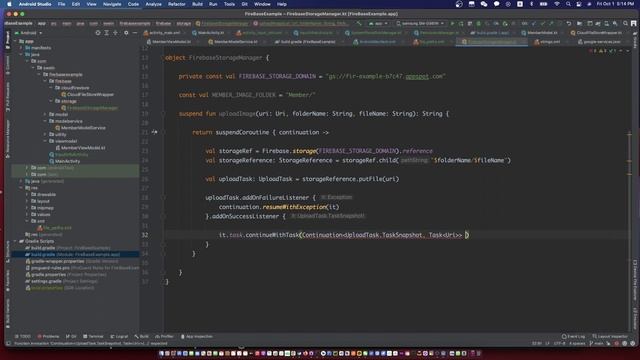Open macOS Spotlight search
Screen dimensions: 640x360
(x=568, y=4)
